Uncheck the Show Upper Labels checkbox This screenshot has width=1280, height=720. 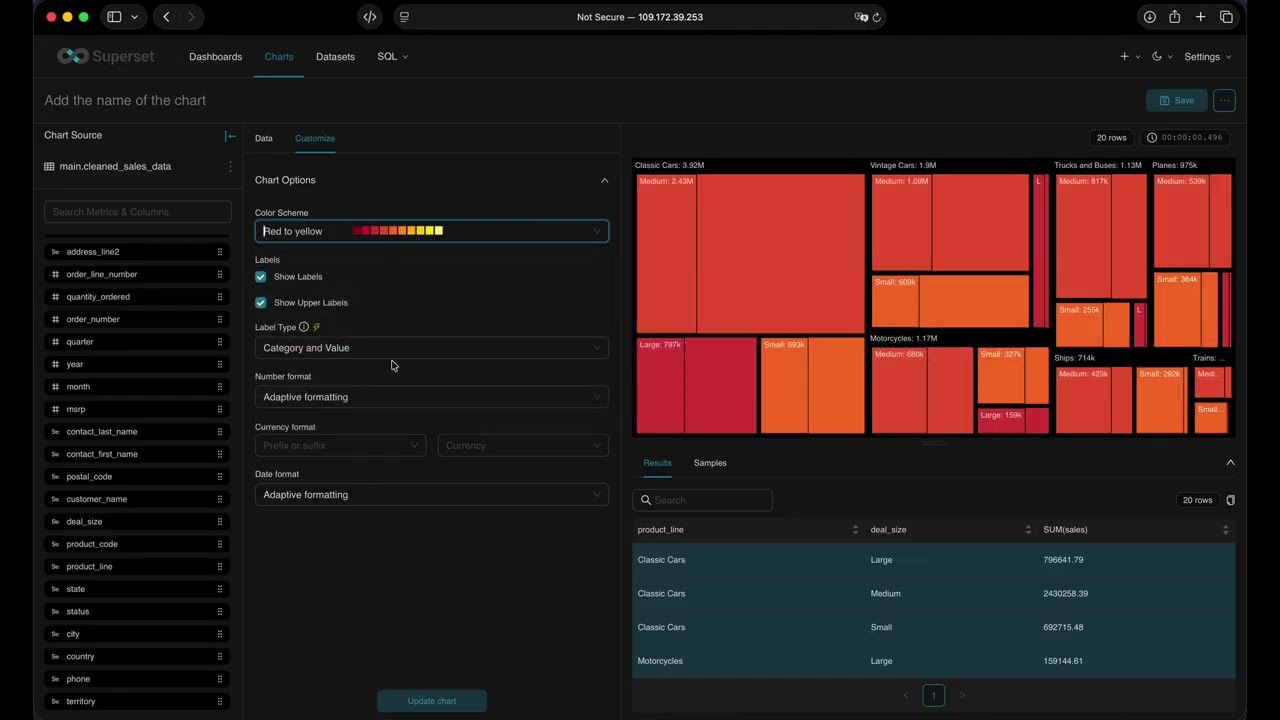(261, 303)
